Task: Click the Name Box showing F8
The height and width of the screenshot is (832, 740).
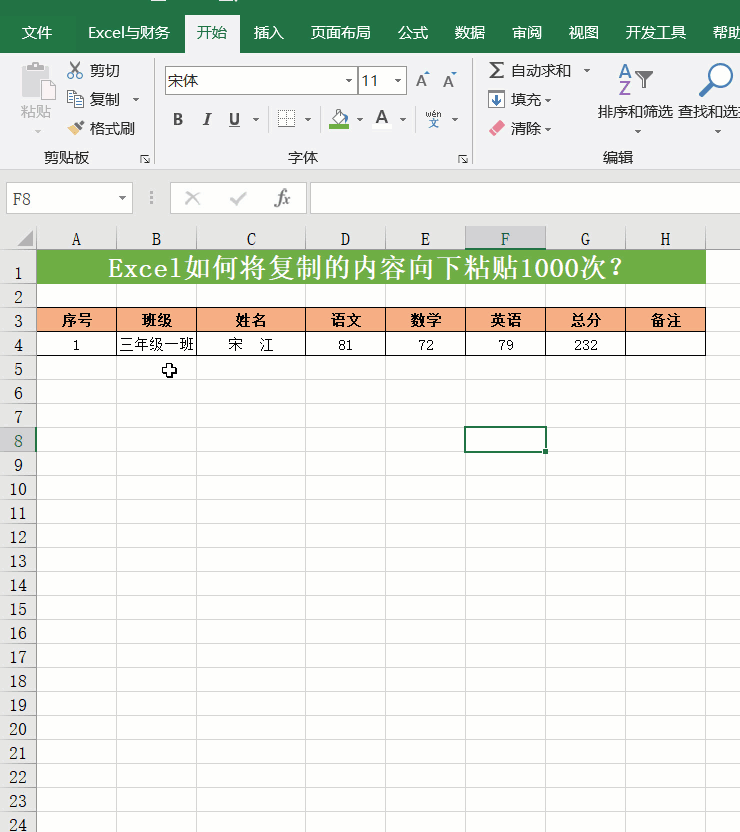Action: coord(60,198)
